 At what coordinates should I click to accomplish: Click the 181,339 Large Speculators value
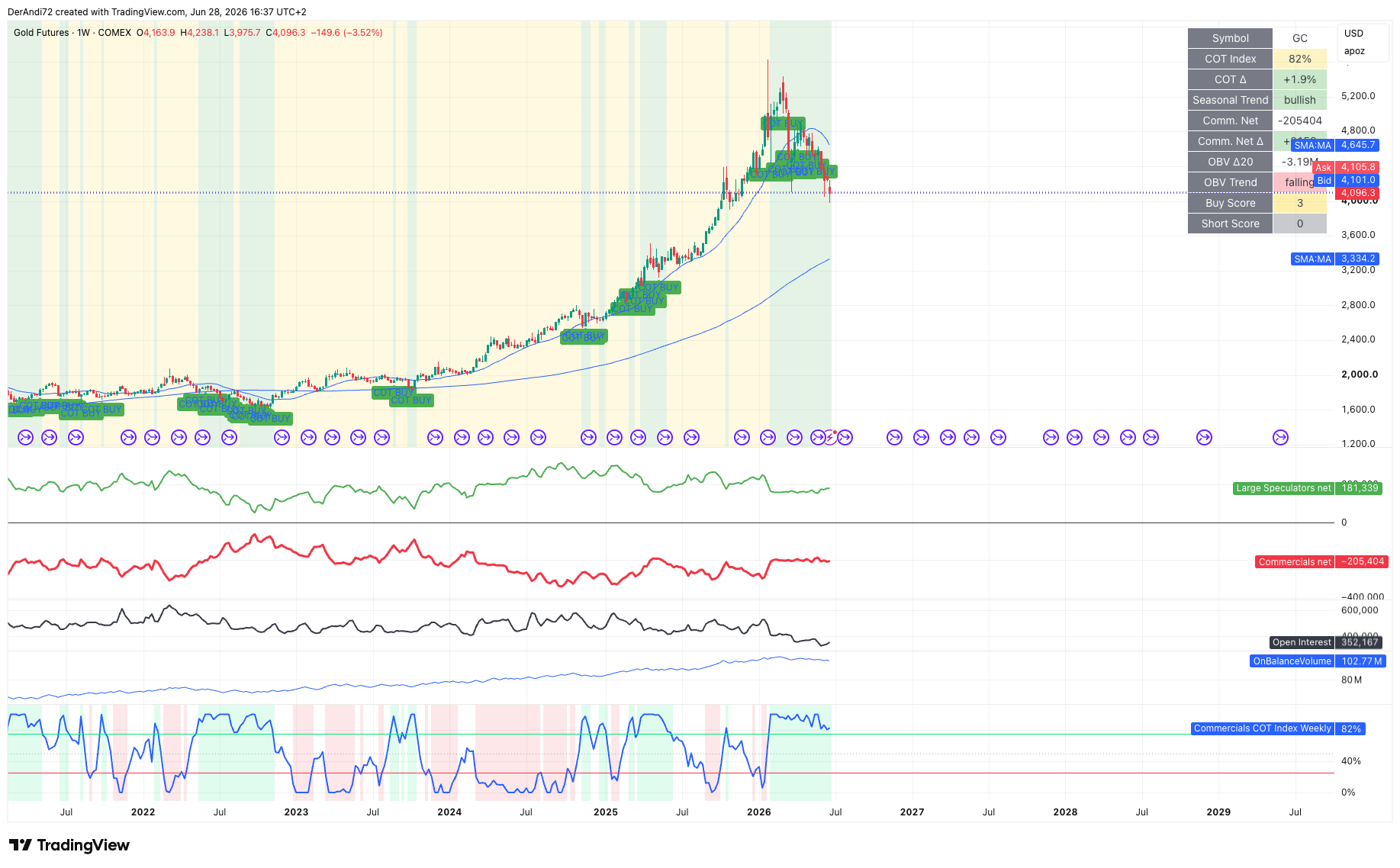tap(1360, 488)
